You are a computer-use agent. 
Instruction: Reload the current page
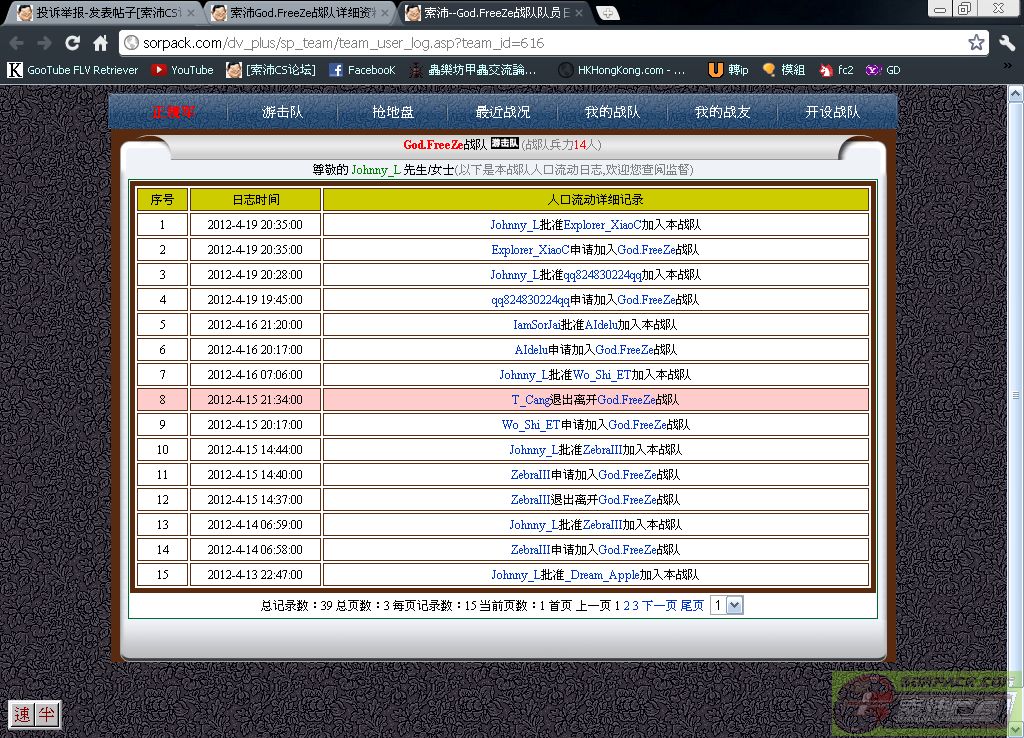[x=72, y=43]
